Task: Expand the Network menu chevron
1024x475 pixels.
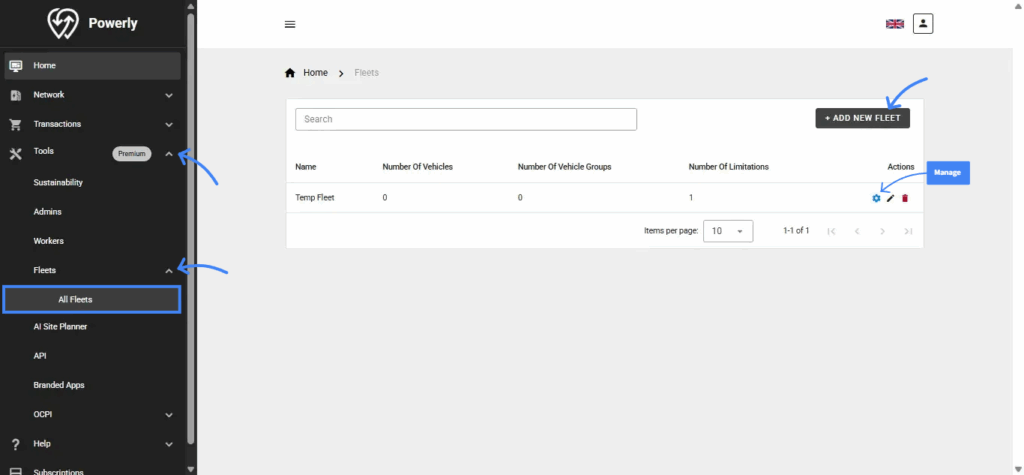Action: 169,96
